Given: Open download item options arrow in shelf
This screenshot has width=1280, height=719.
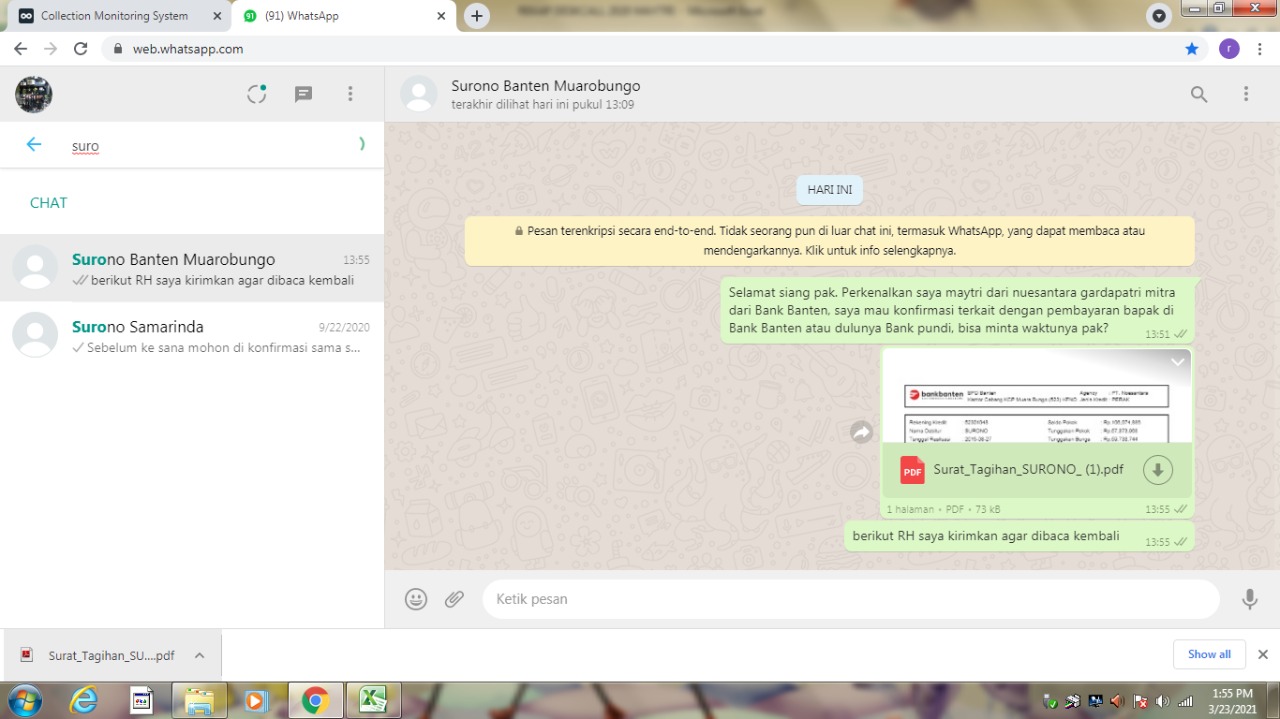Looking at the screenshot, I should (199, 656).
